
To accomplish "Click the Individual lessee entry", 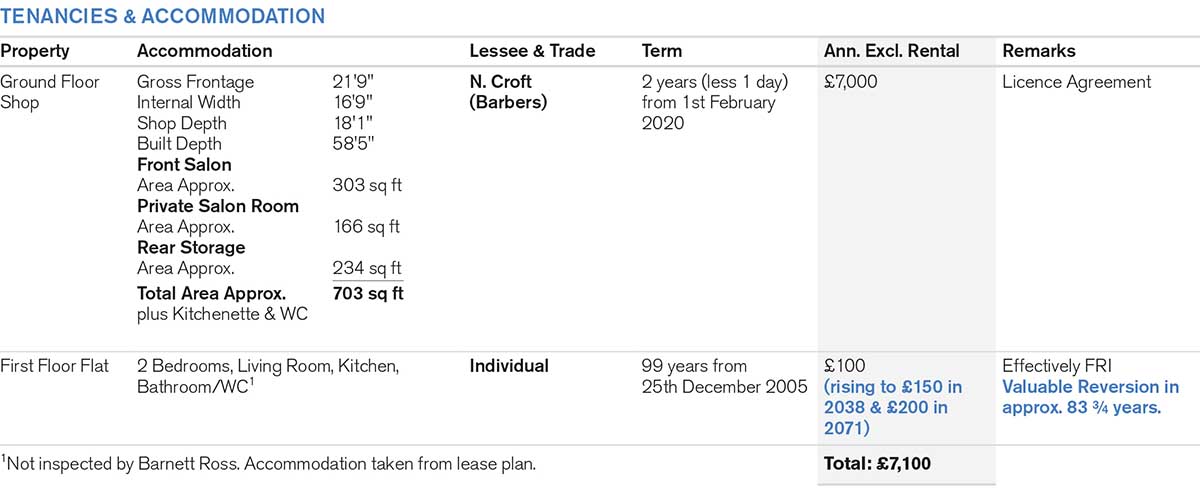I will tap(509, 366).
